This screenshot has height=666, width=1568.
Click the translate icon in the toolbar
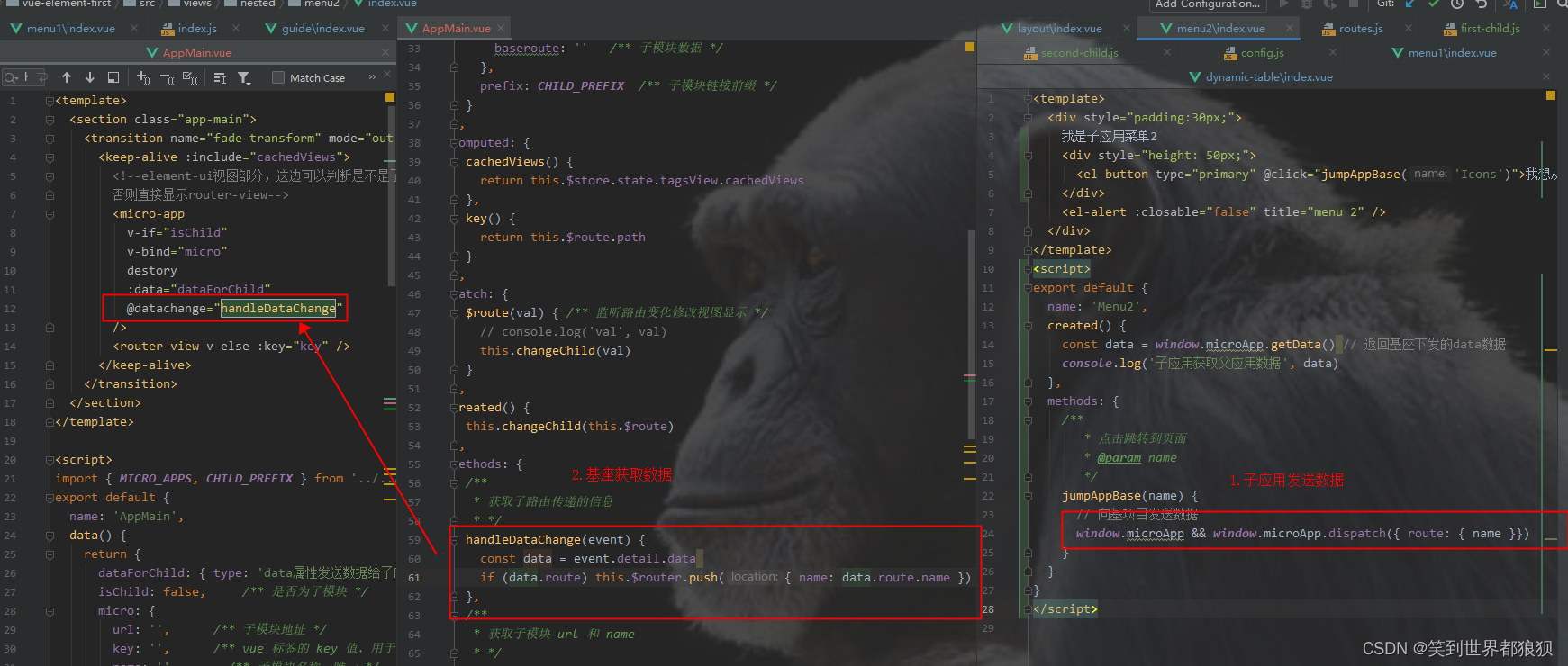coord(1511,4)
